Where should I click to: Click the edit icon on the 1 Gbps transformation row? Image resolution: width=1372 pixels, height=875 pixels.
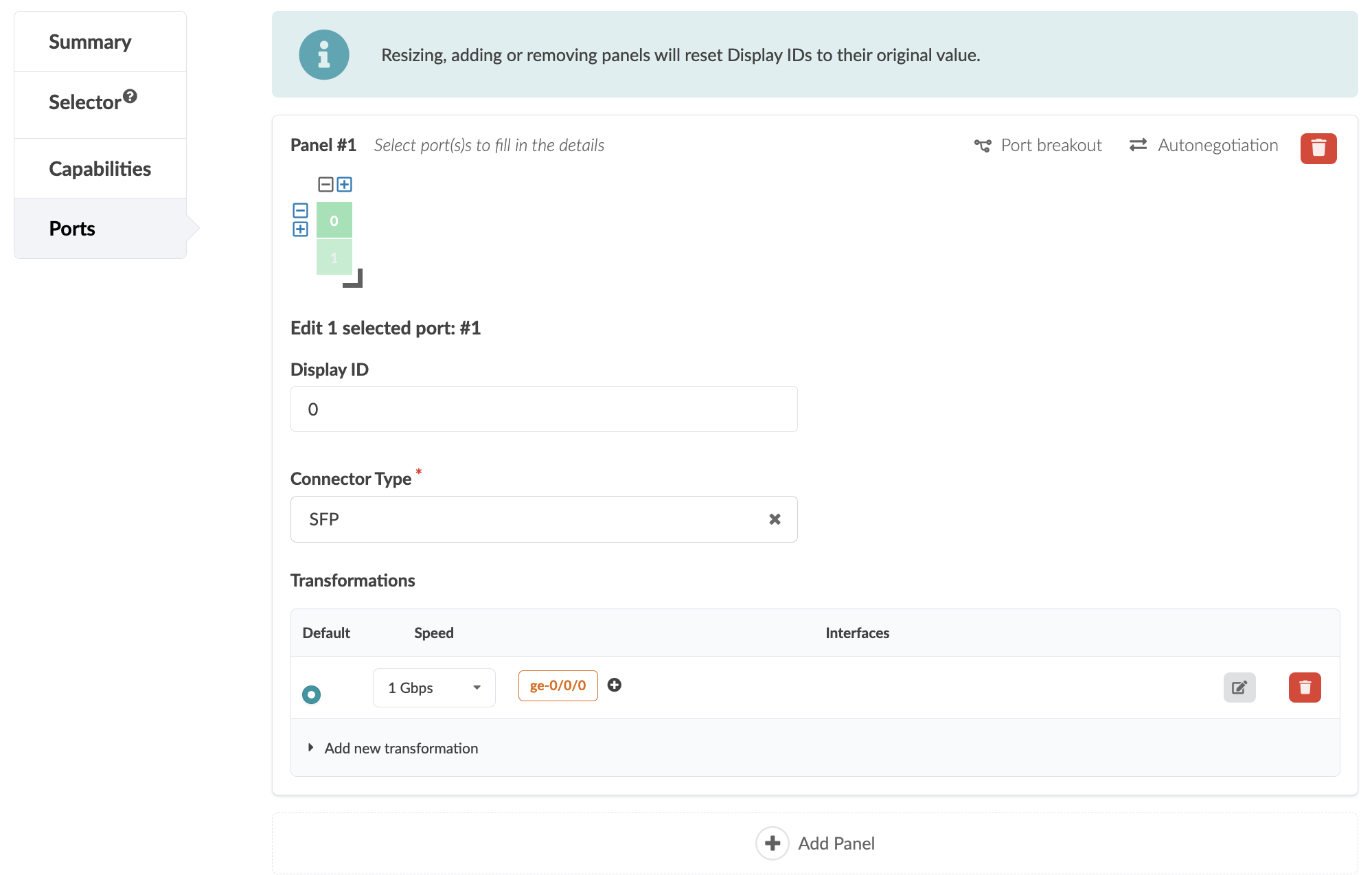[1239, 687]
